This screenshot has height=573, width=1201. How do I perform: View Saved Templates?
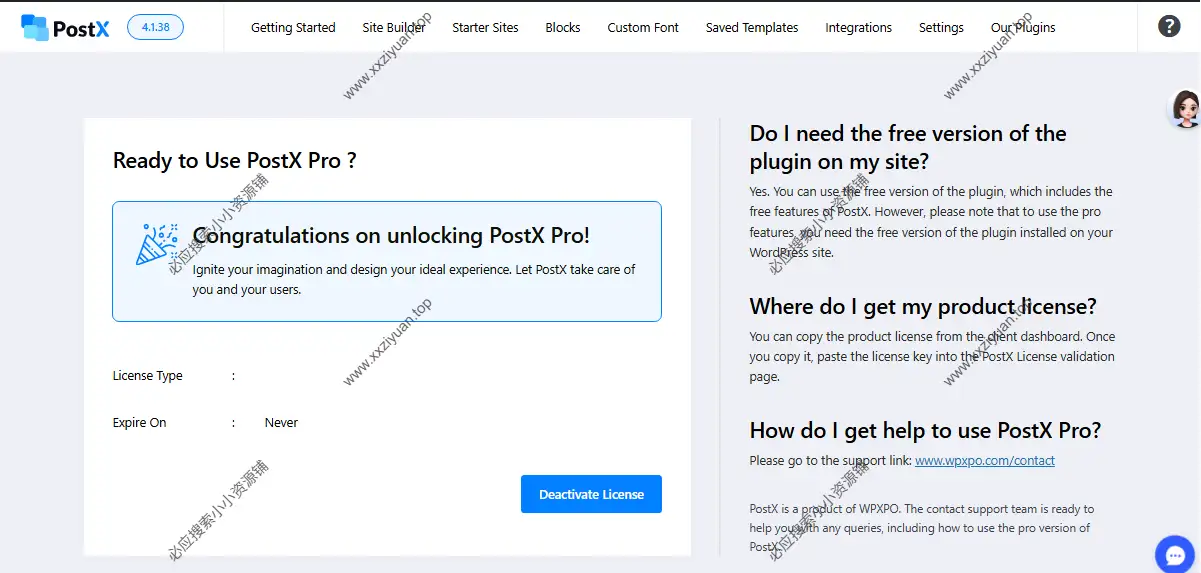[751, 28]
